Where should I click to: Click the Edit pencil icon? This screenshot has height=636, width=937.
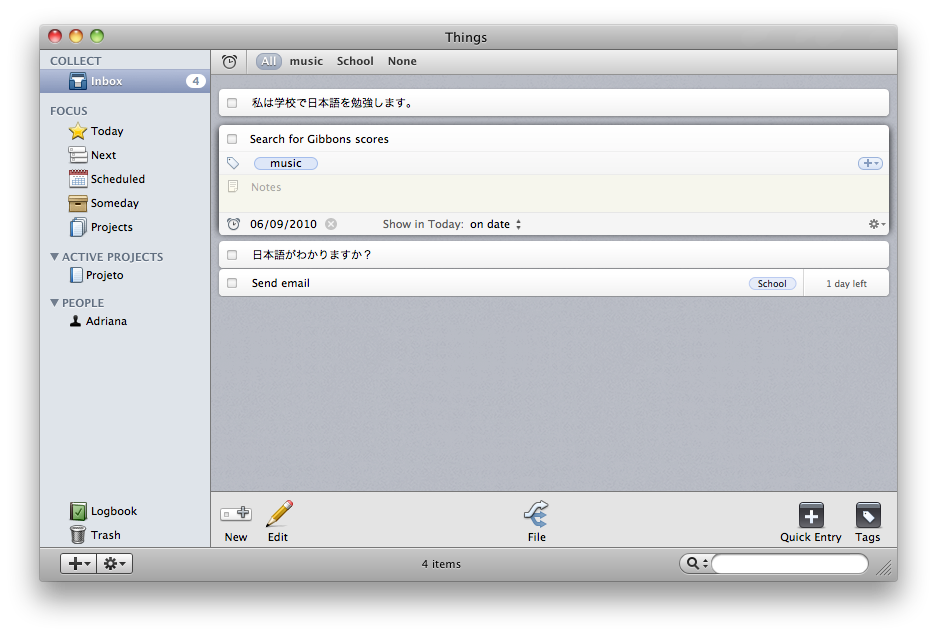tap(278, 513)
